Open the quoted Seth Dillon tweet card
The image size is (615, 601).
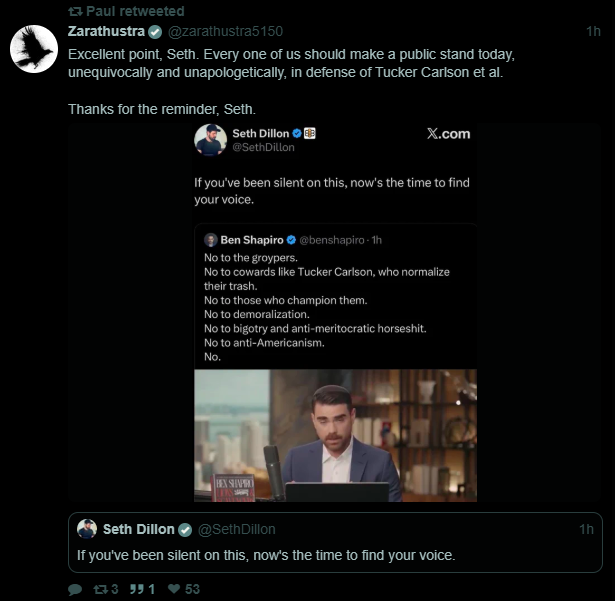(x=335, y=554)
